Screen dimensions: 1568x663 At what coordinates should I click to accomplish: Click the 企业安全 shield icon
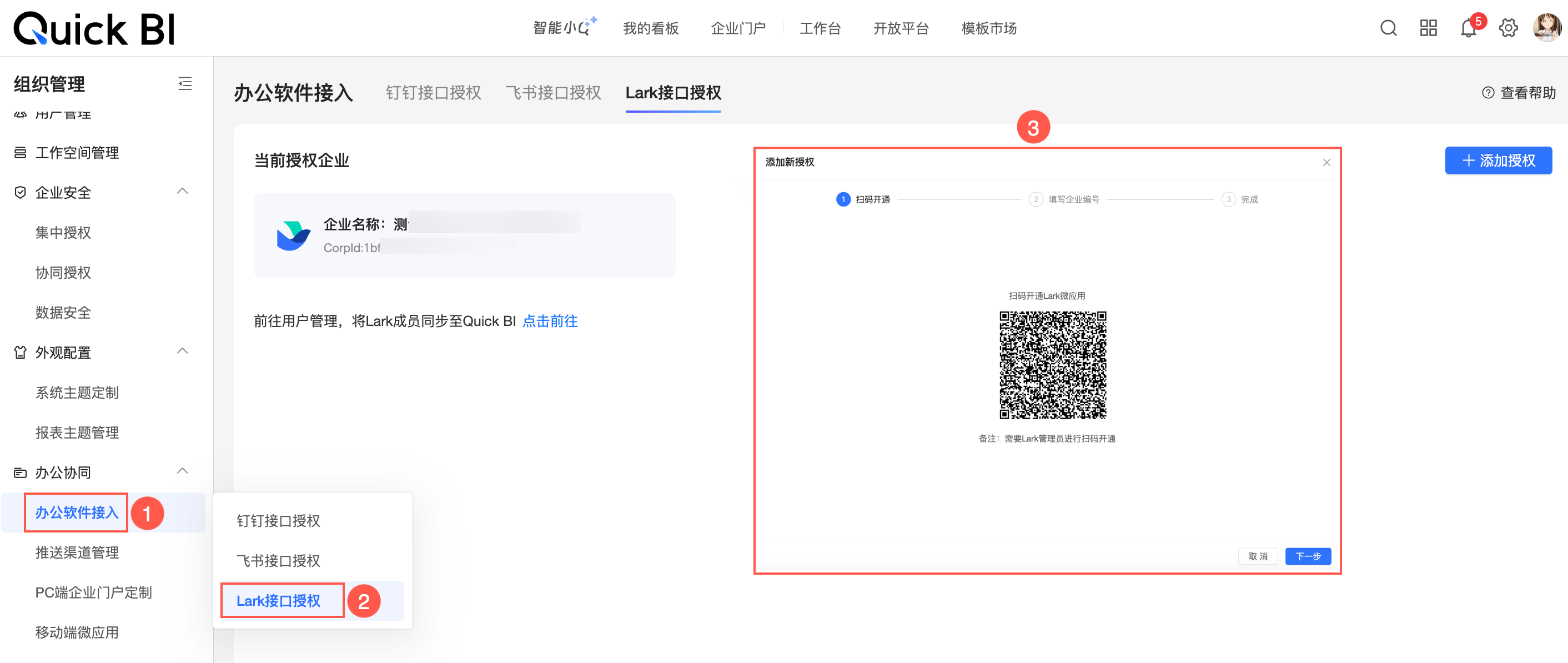click(20, 192)
